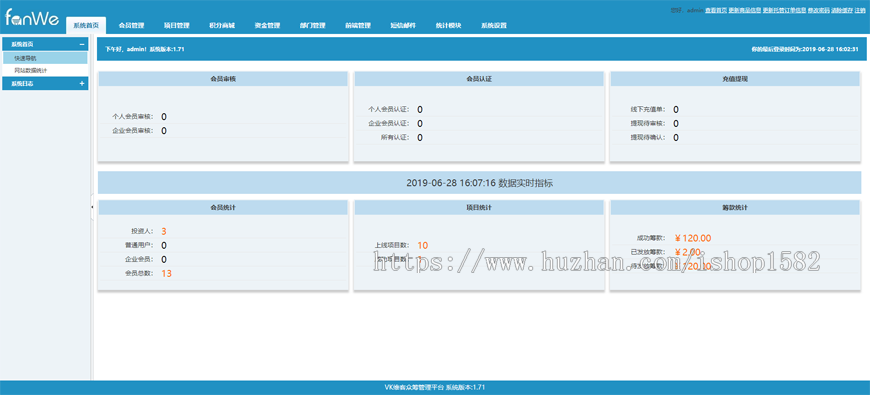Click the 项目统计 panel header

[x=479, y=207]
